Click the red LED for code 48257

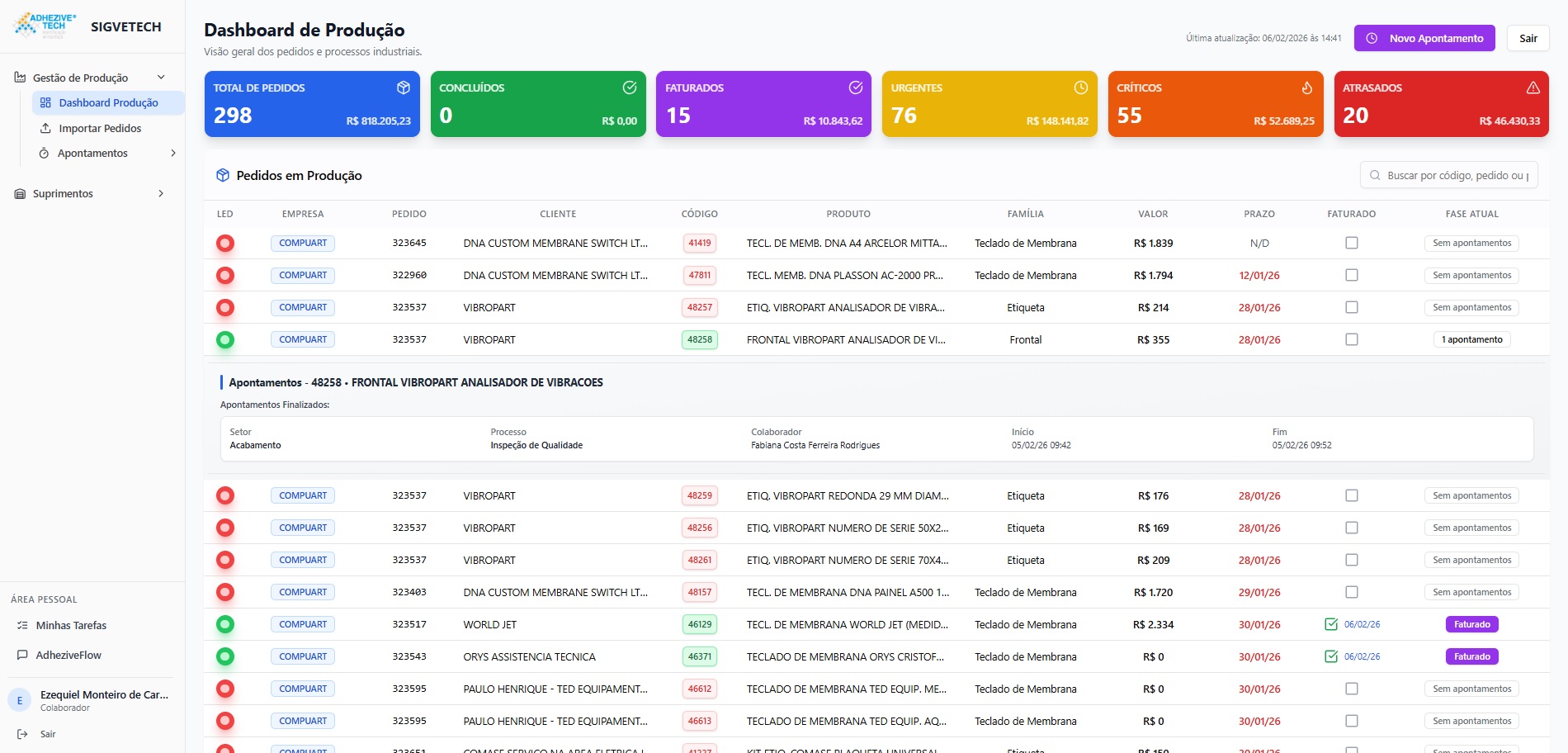(225, 308)
